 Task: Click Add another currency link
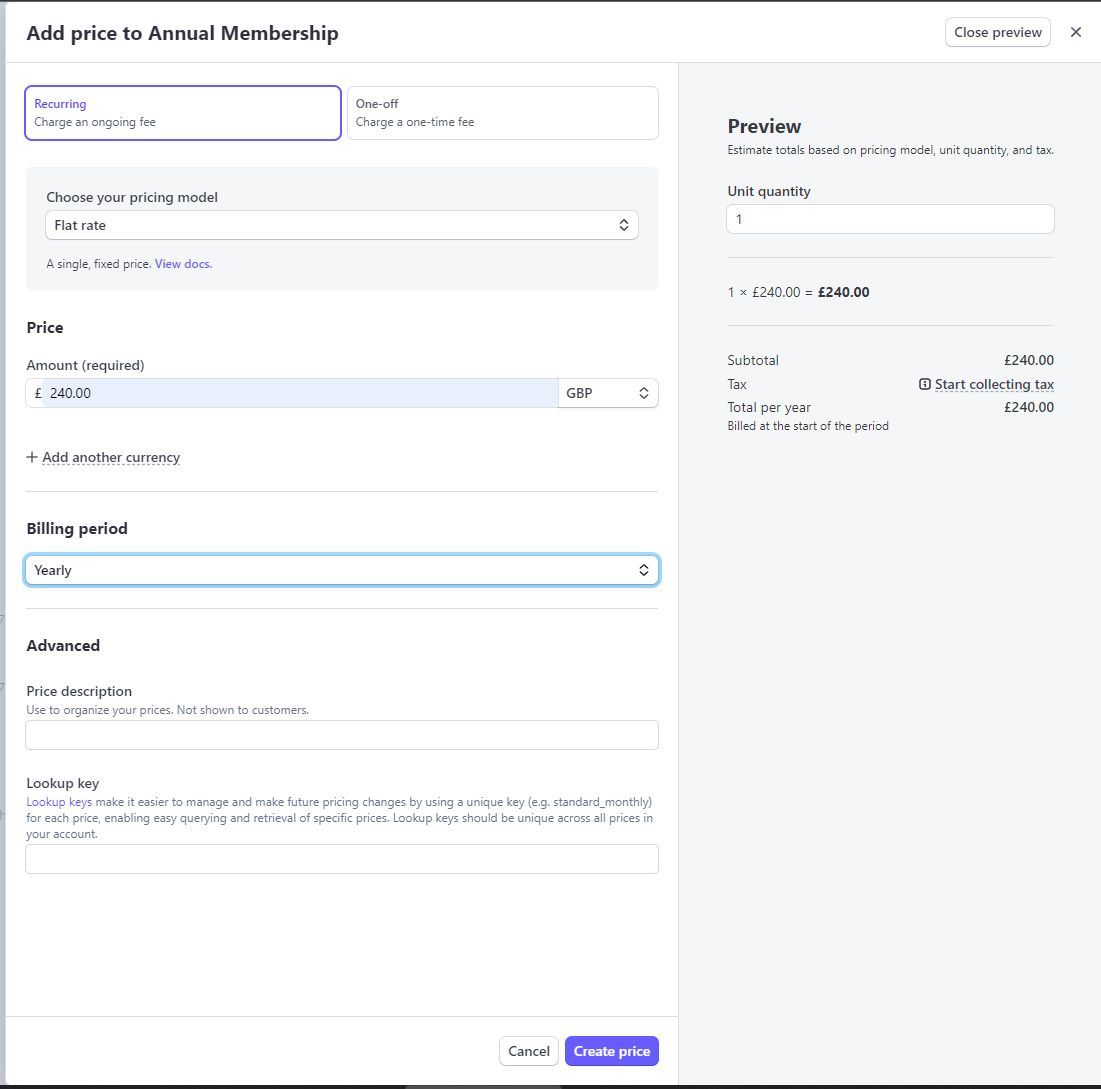click(x=111, y=458)
